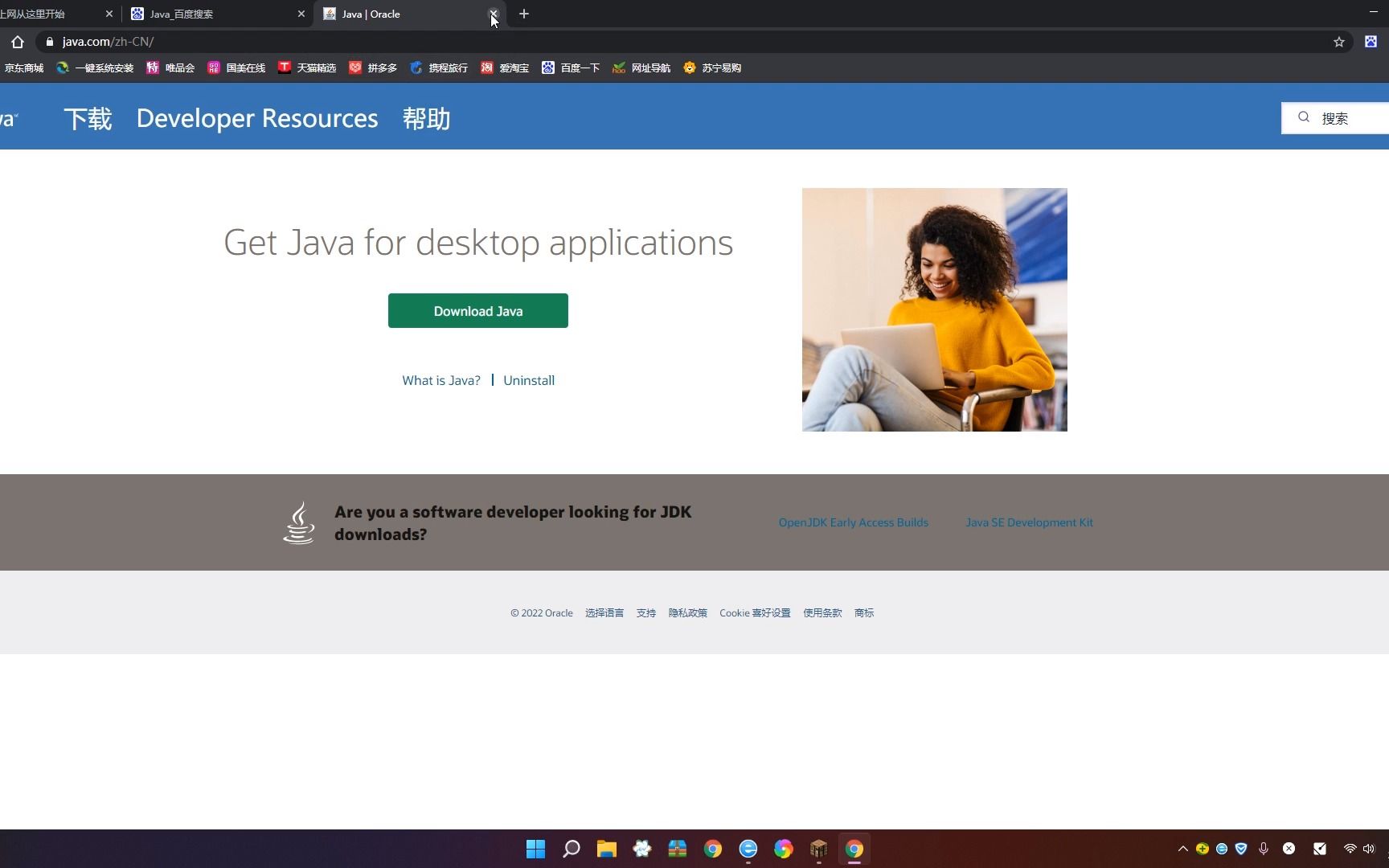Screen dimensions: 1389x868
Task: Click the 搜索 search field
Action: (1335, 118)
